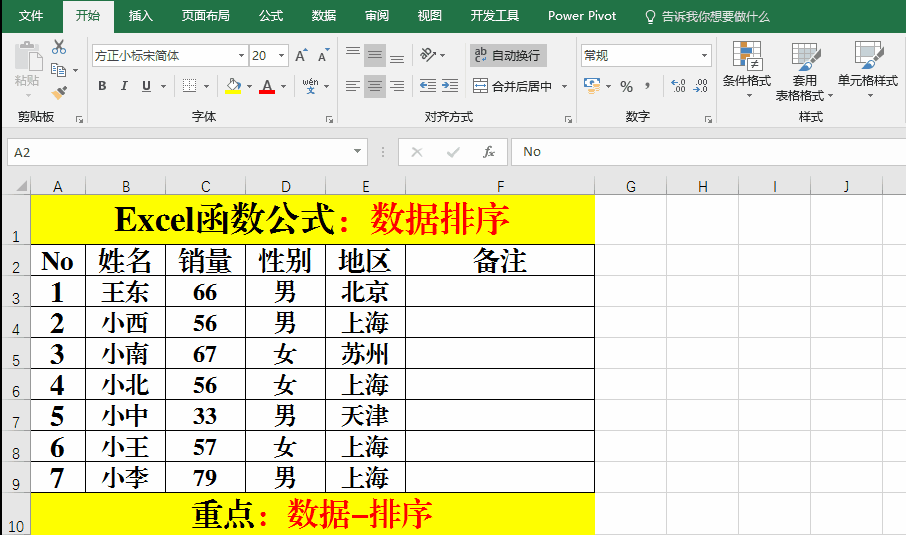Select cell containing 苏州
906x535 pixels.
point(365,354)
